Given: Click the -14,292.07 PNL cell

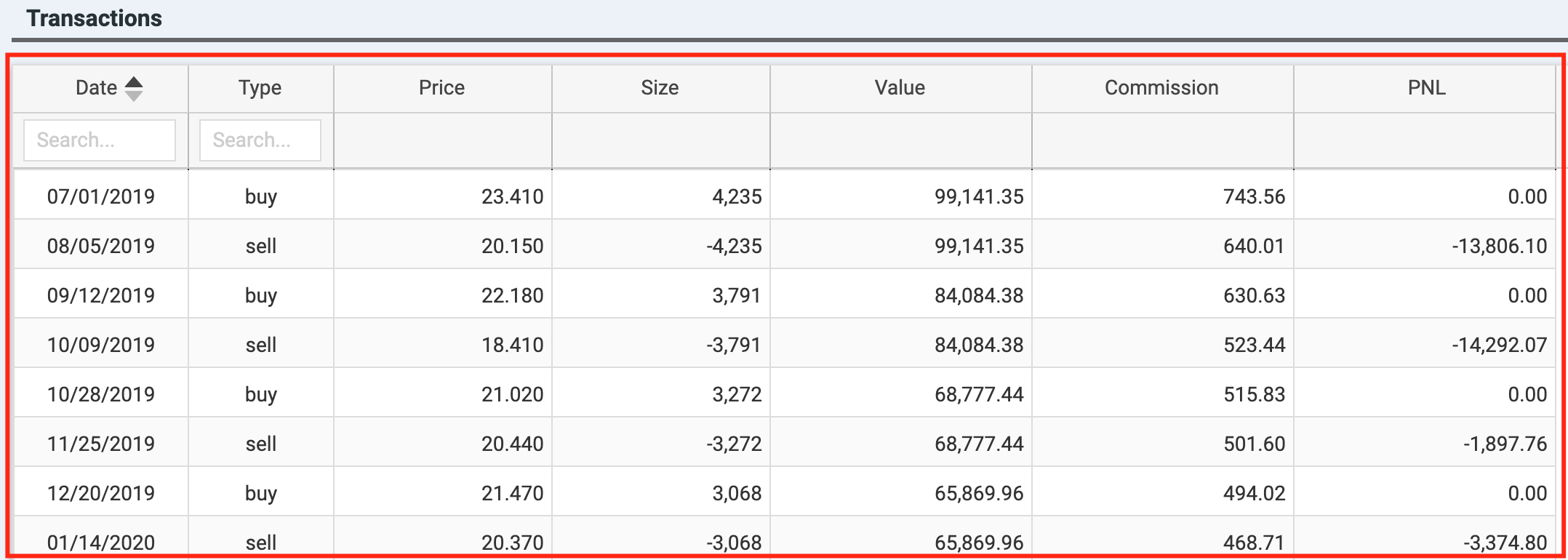Looking at the screenshot, I should click(1425, 345).
